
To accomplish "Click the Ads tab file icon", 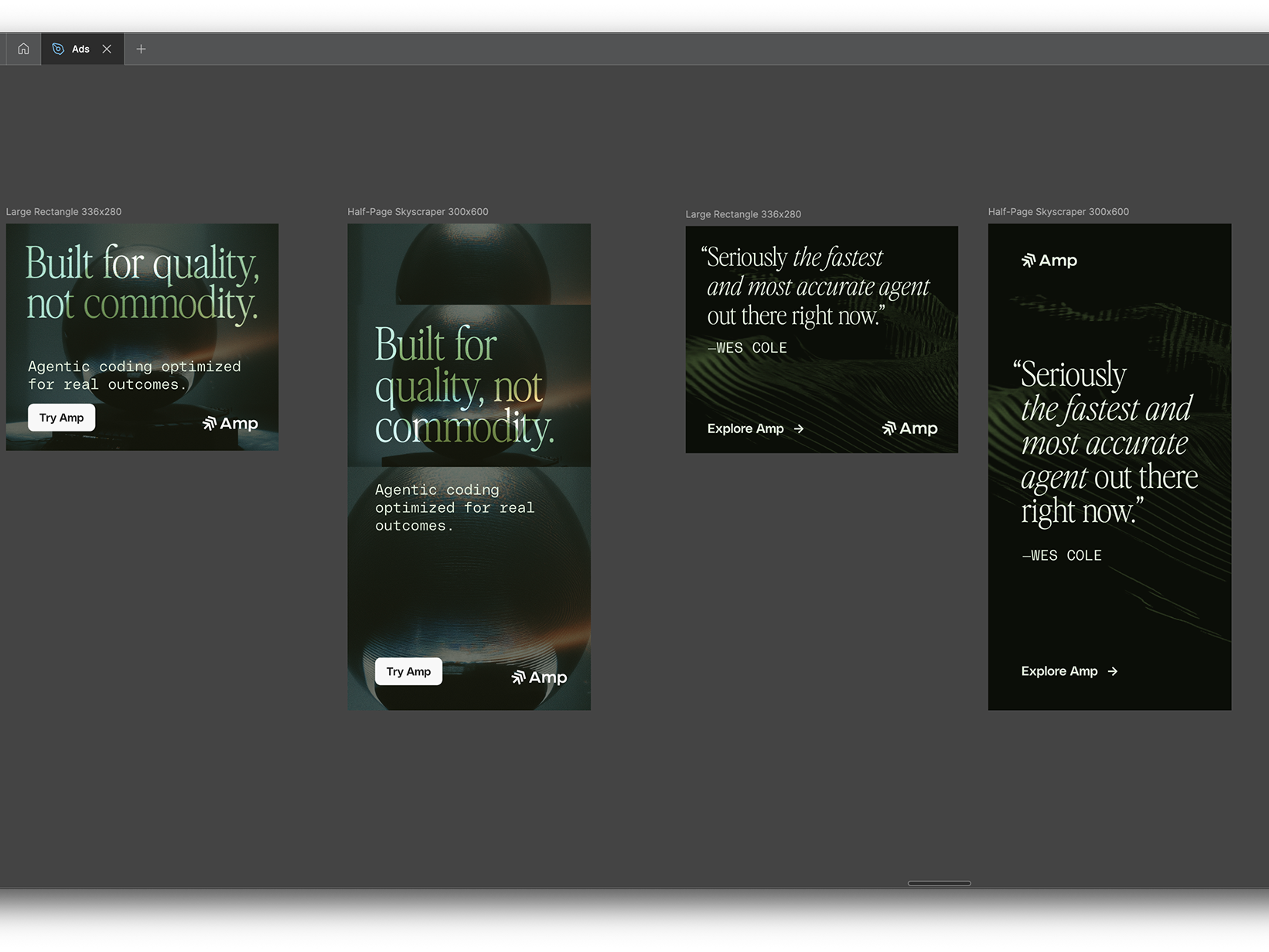I will click(58, 49).
